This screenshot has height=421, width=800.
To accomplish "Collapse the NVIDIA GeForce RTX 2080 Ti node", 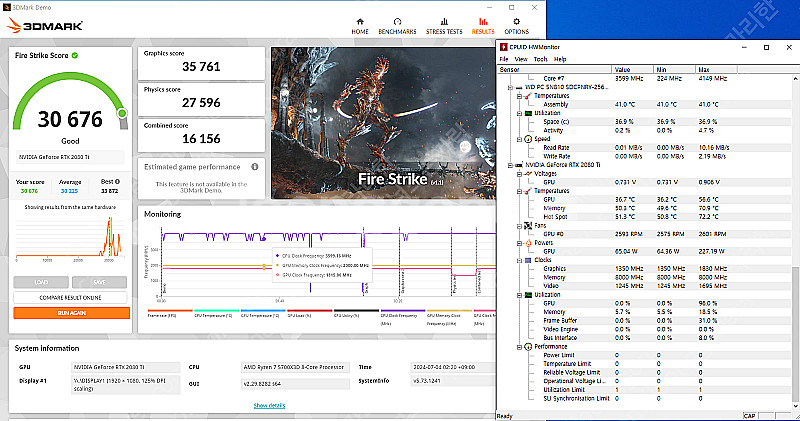I will point(510,165).
